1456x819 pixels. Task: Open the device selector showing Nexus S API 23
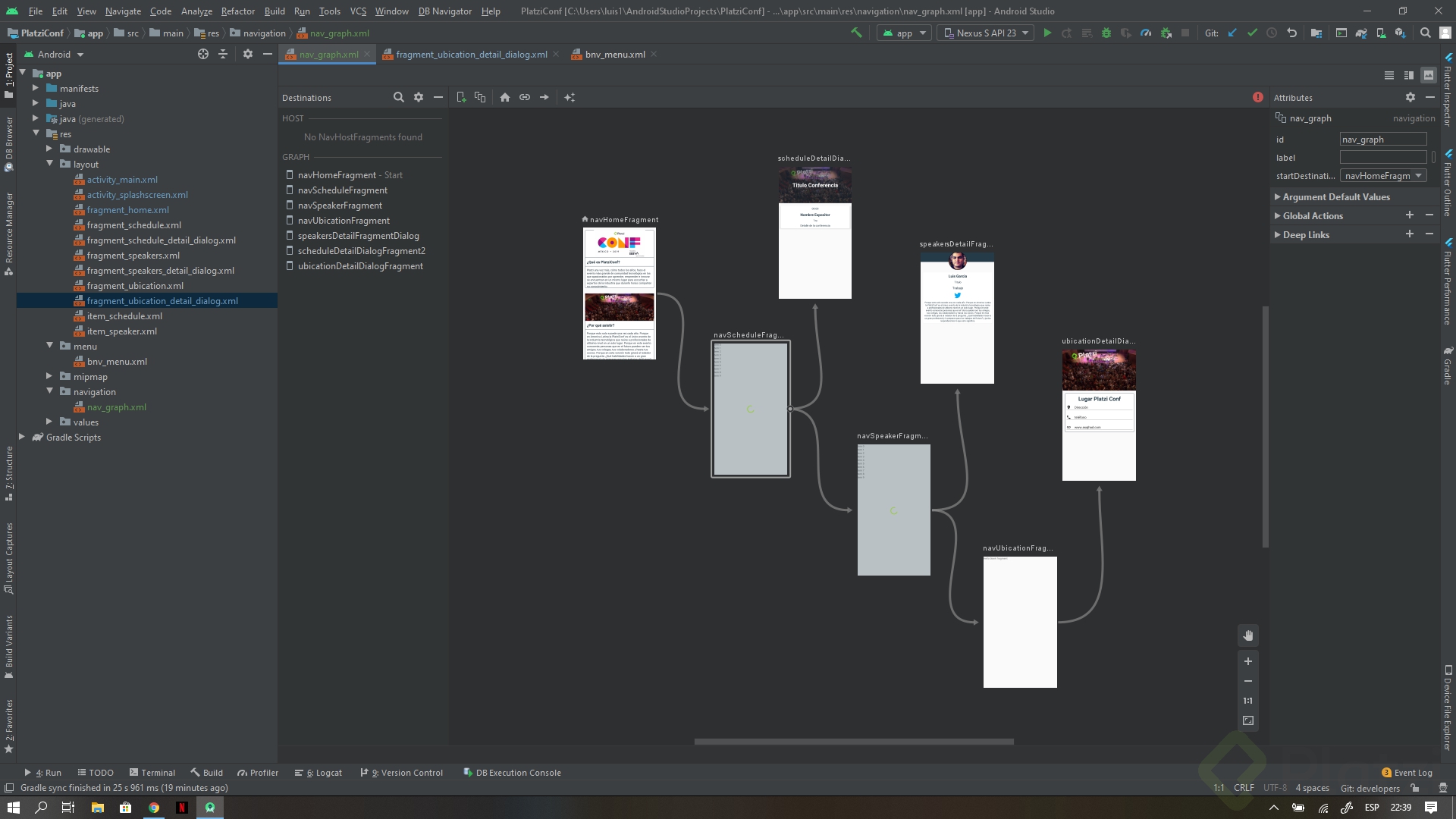pos(985,33)
